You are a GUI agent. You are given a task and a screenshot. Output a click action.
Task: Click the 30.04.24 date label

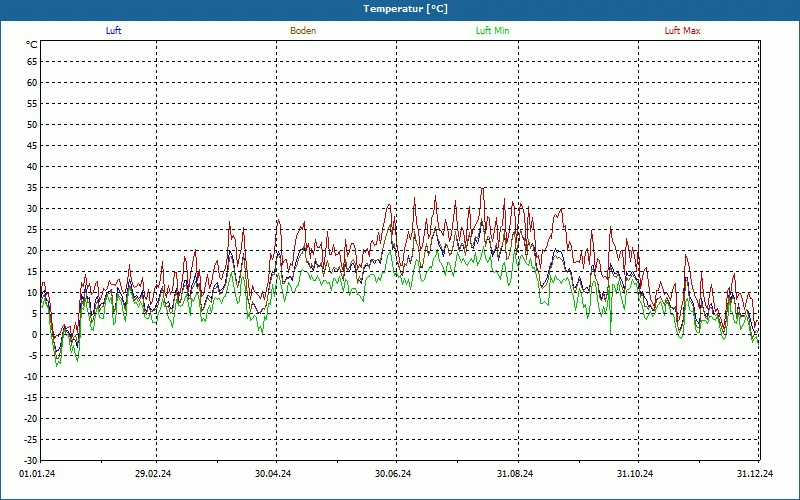[273, 474]
